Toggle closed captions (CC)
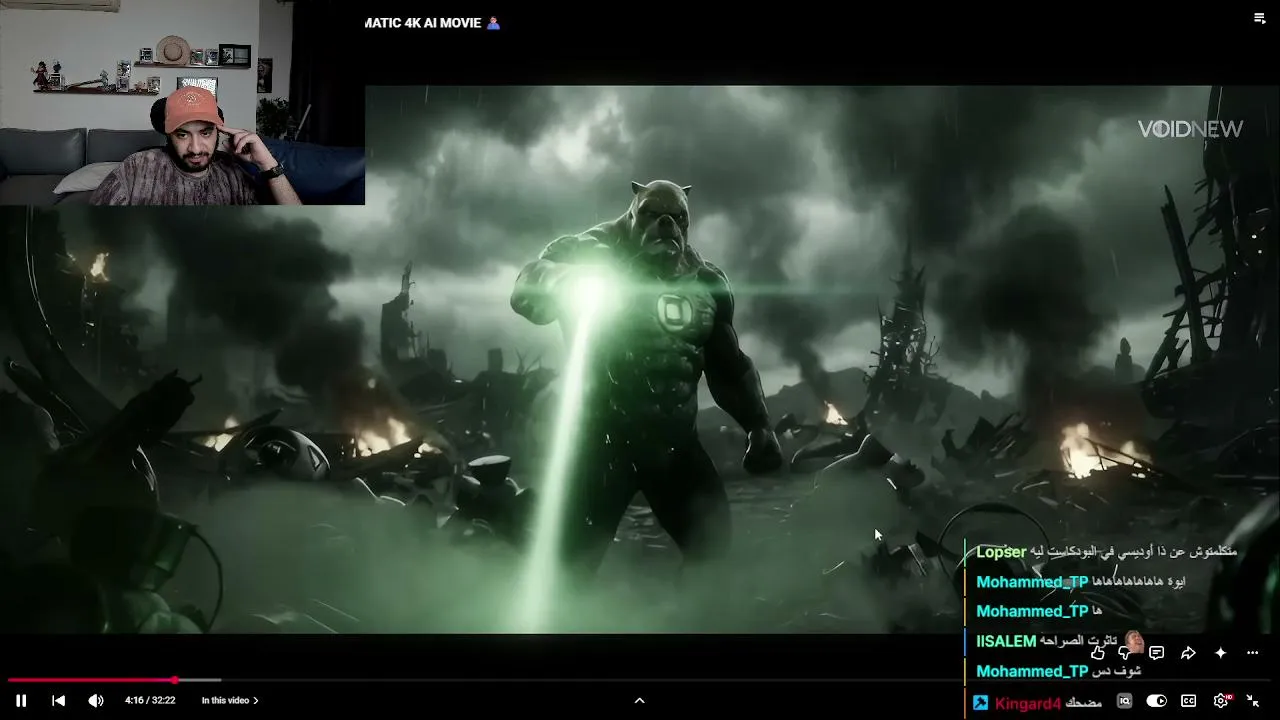 pos(1188,701)
